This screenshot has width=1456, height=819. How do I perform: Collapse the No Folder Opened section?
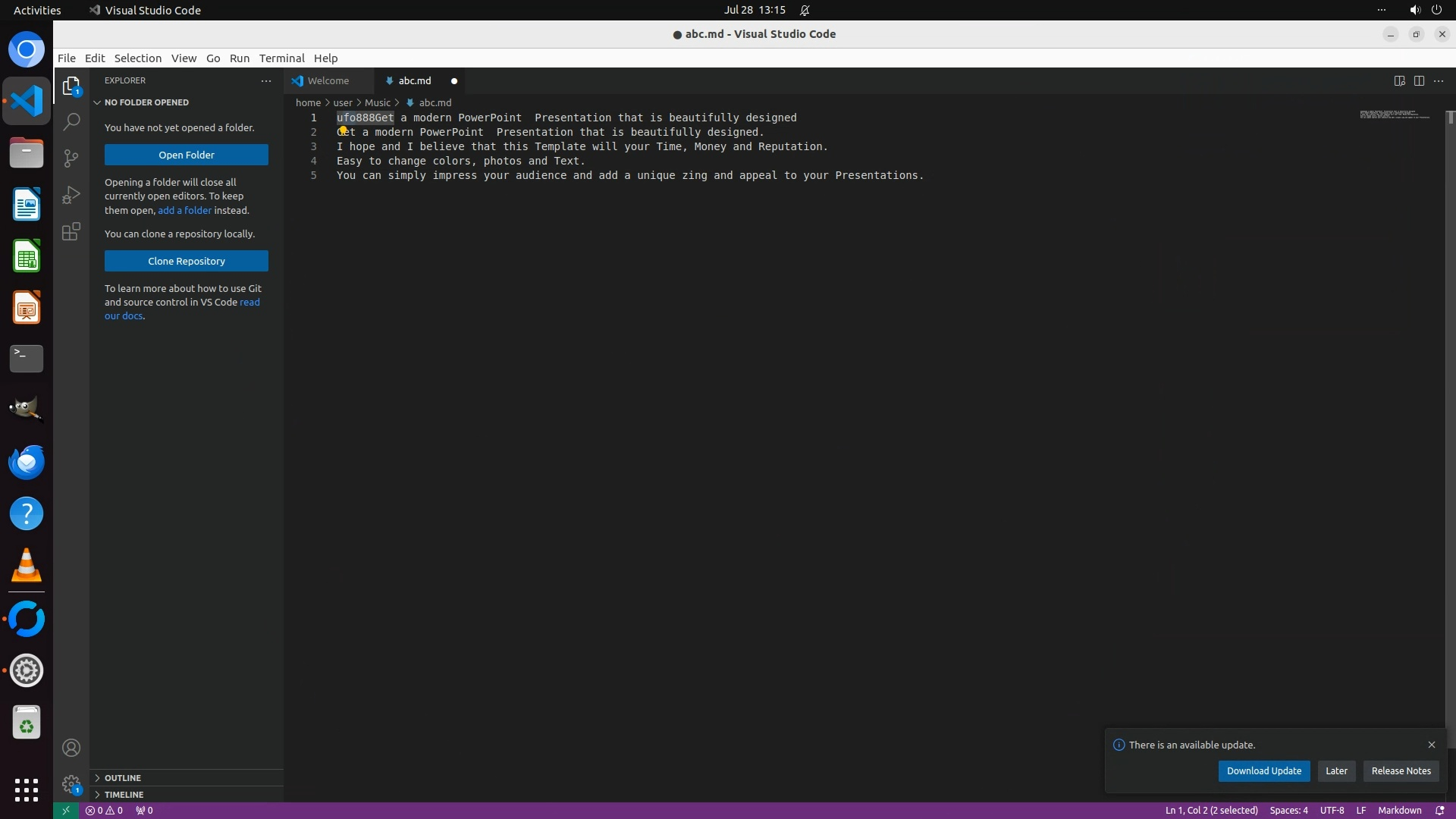146,102
